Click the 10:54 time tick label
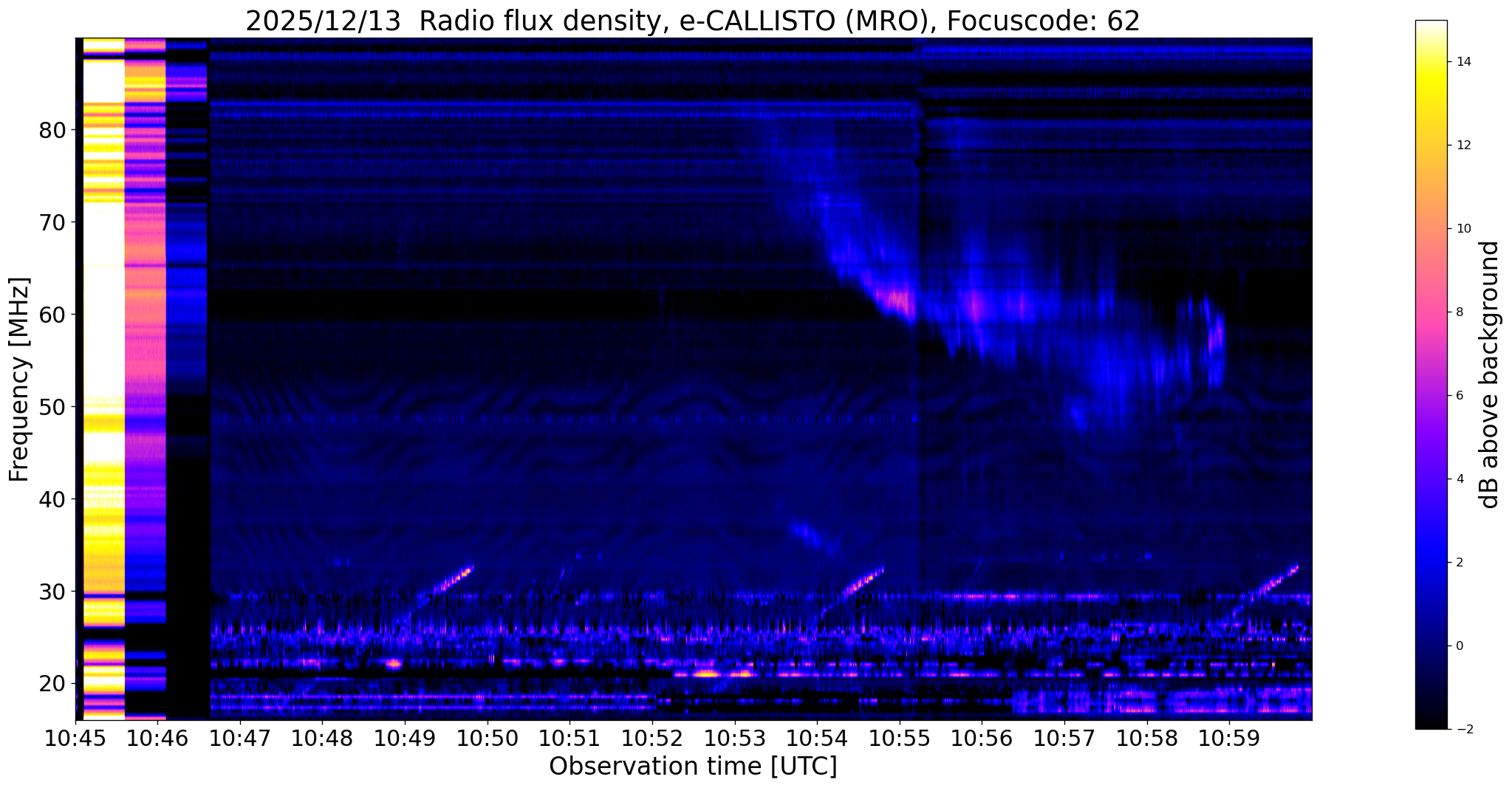Viewport: 1512px width, 788px height. pyautogui.click(x=817, y=739)
